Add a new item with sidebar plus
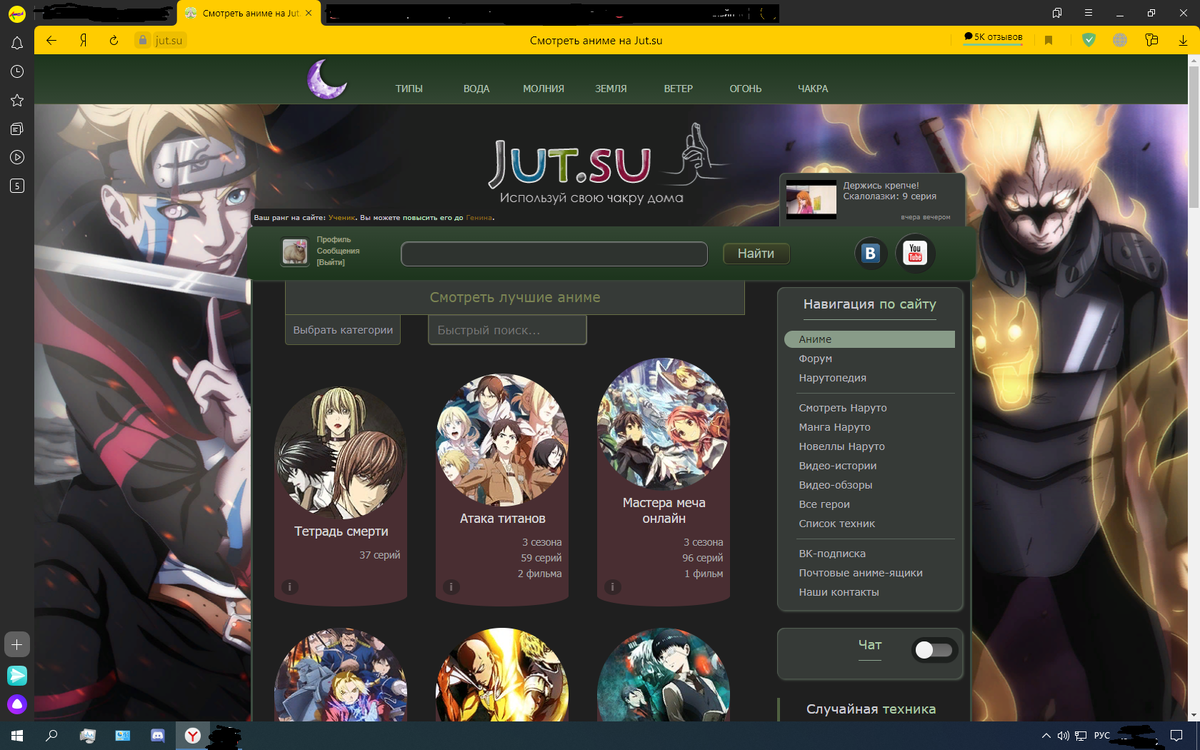 (x=17, y=643)
